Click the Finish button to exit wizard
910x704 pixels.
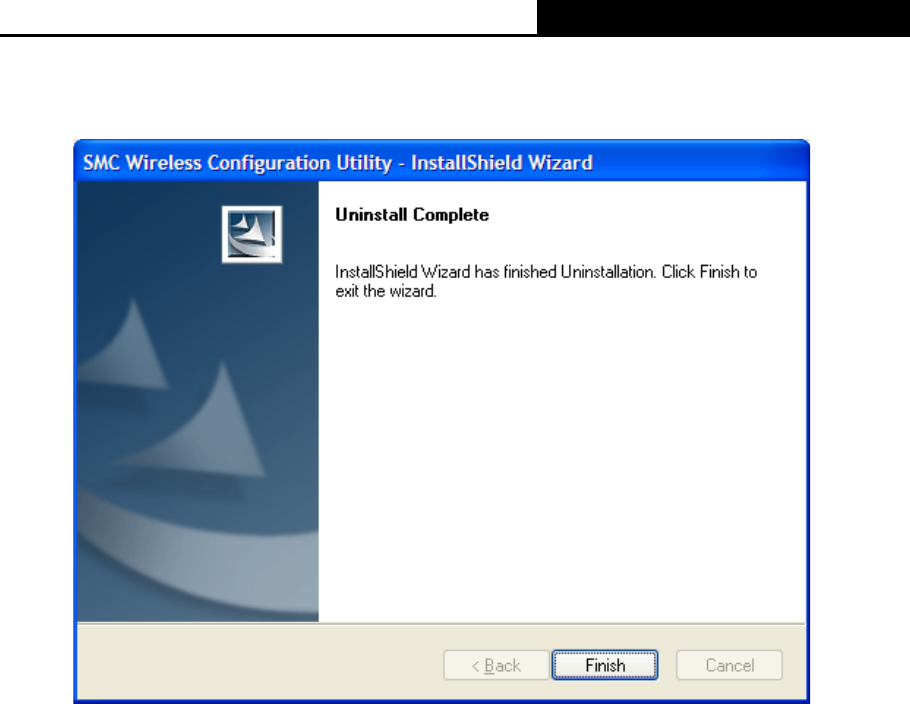click(604, 665)
